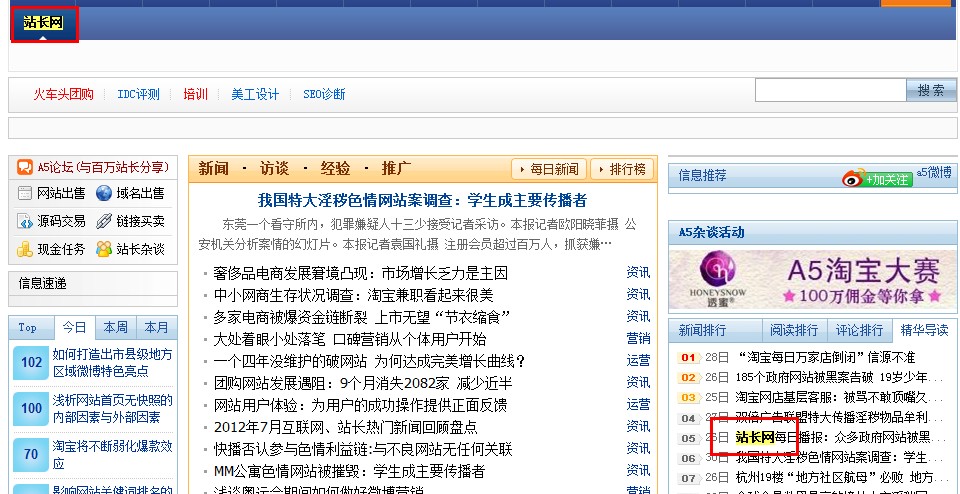The image size is (960, 494).
Task: Open 源码交易 via its icon
Action: point(25,221)
